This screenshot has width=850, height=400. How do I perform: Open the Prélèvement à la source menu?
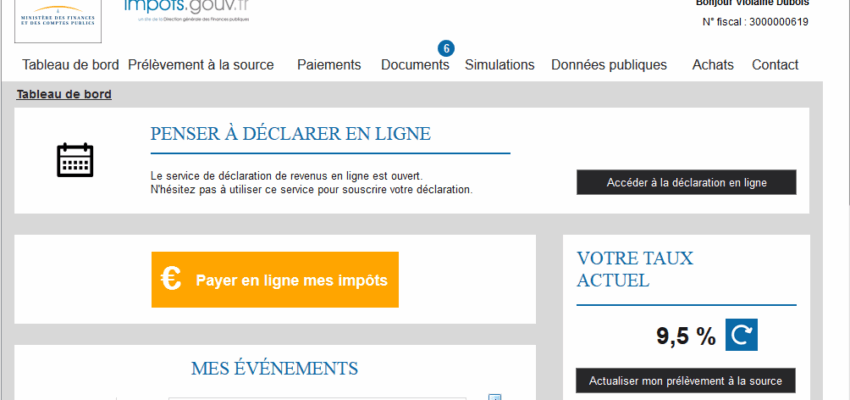click(x=201, y=65)
